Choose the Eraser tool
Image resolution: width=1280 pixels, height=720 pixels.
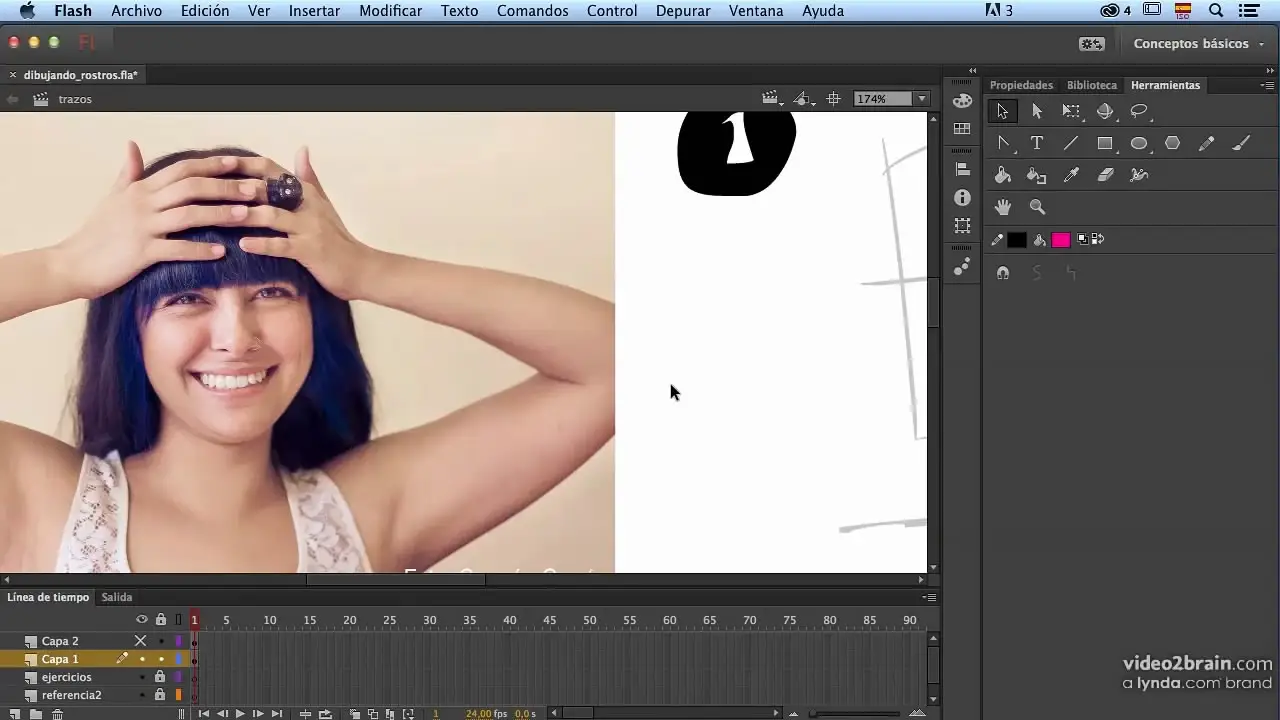[1105, 175]
